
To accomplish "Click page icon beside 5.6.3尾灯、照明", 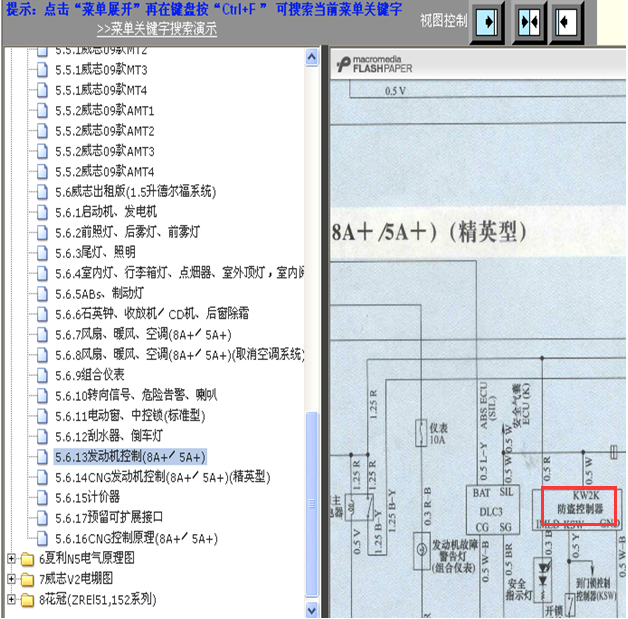I will coord(42,253).
